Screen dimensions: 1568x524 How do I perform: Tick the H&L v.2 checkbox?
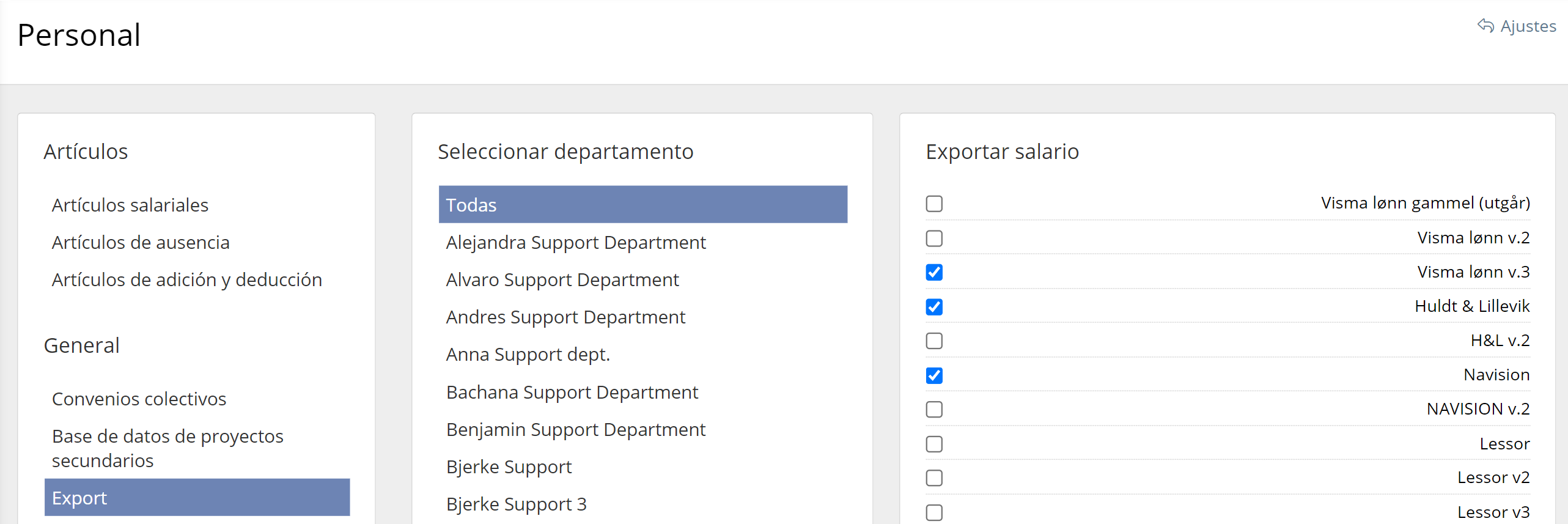[x=934, y=341]
